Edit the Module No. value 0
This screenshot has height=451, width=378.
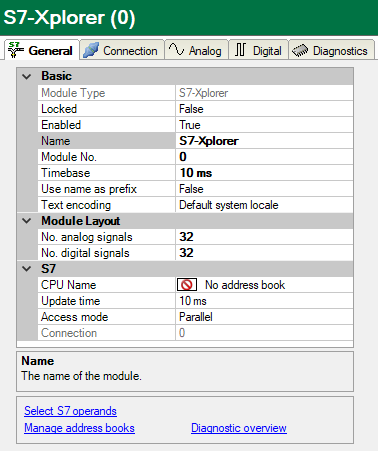[x=264, y=157]
